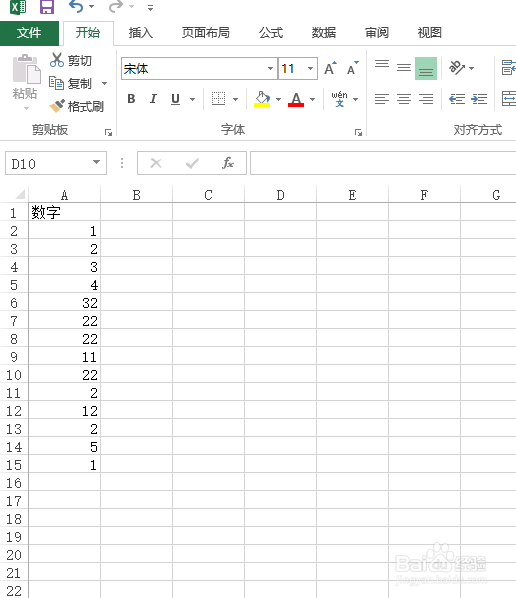
Task: Open the 字体 font dialog launcher
Action: tap(358, 133)
